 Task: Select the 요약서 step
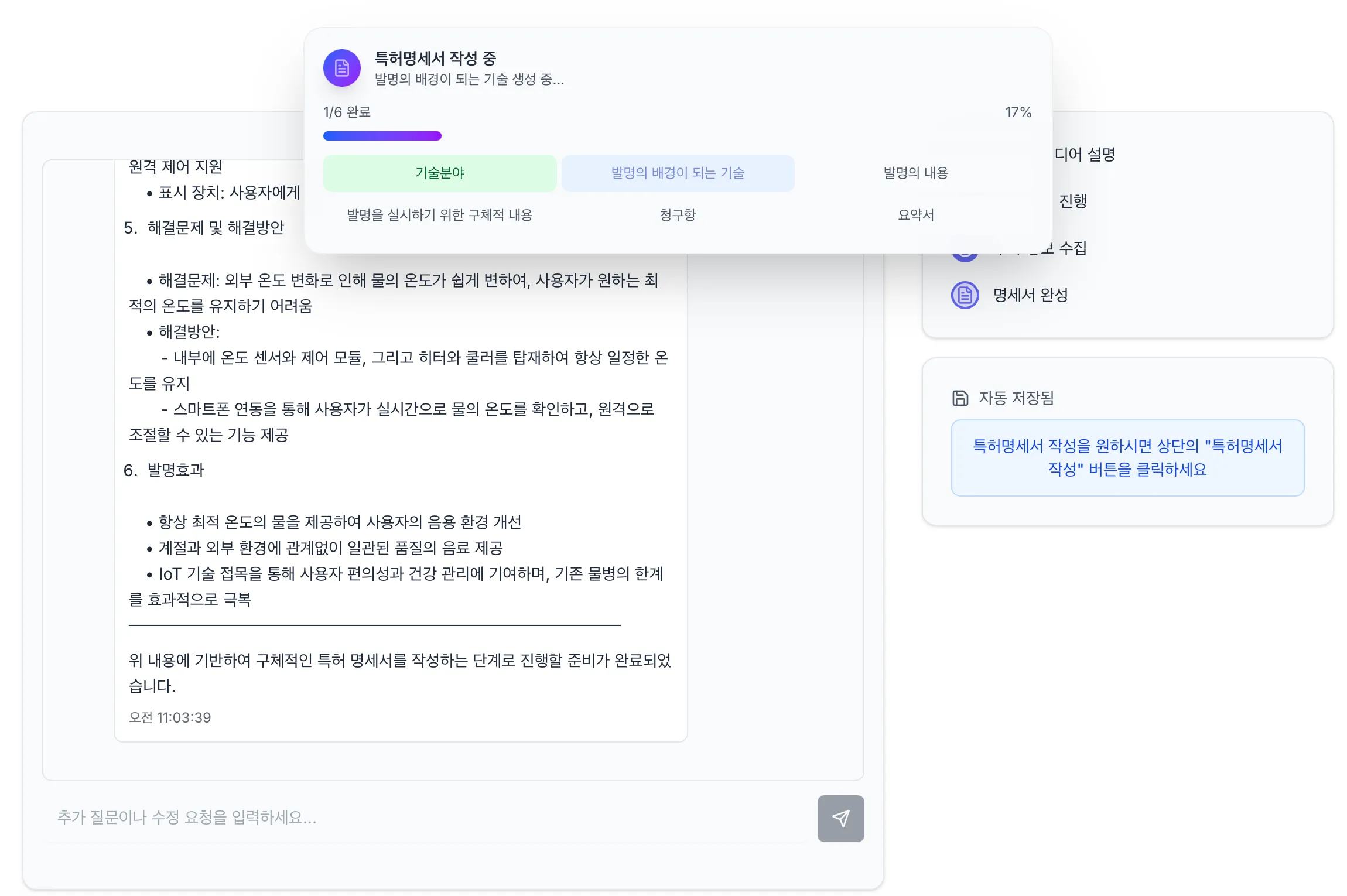915,215
